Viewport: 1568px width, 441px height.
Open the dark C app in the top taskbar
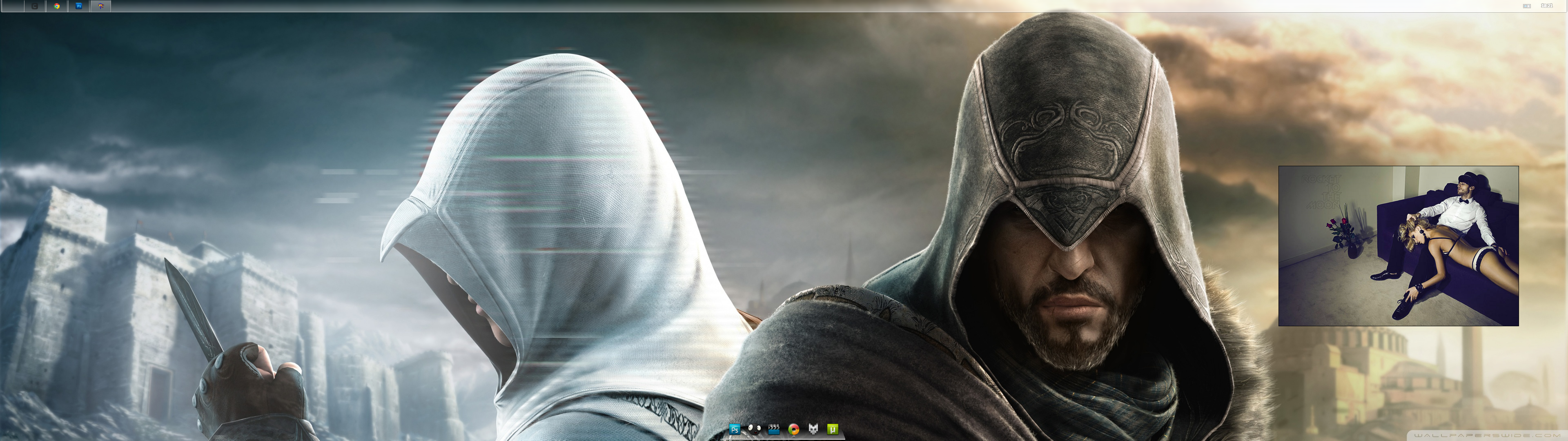click(35, 6)
